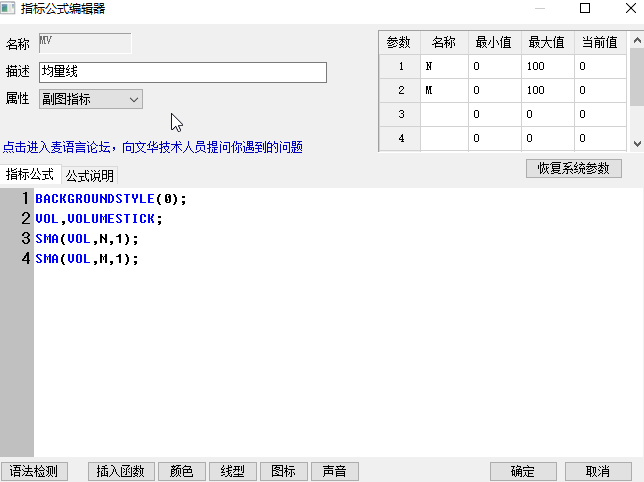Open the 公式说明 tab
The height and width of the screenshot is (482, 644).
[90, 176]
